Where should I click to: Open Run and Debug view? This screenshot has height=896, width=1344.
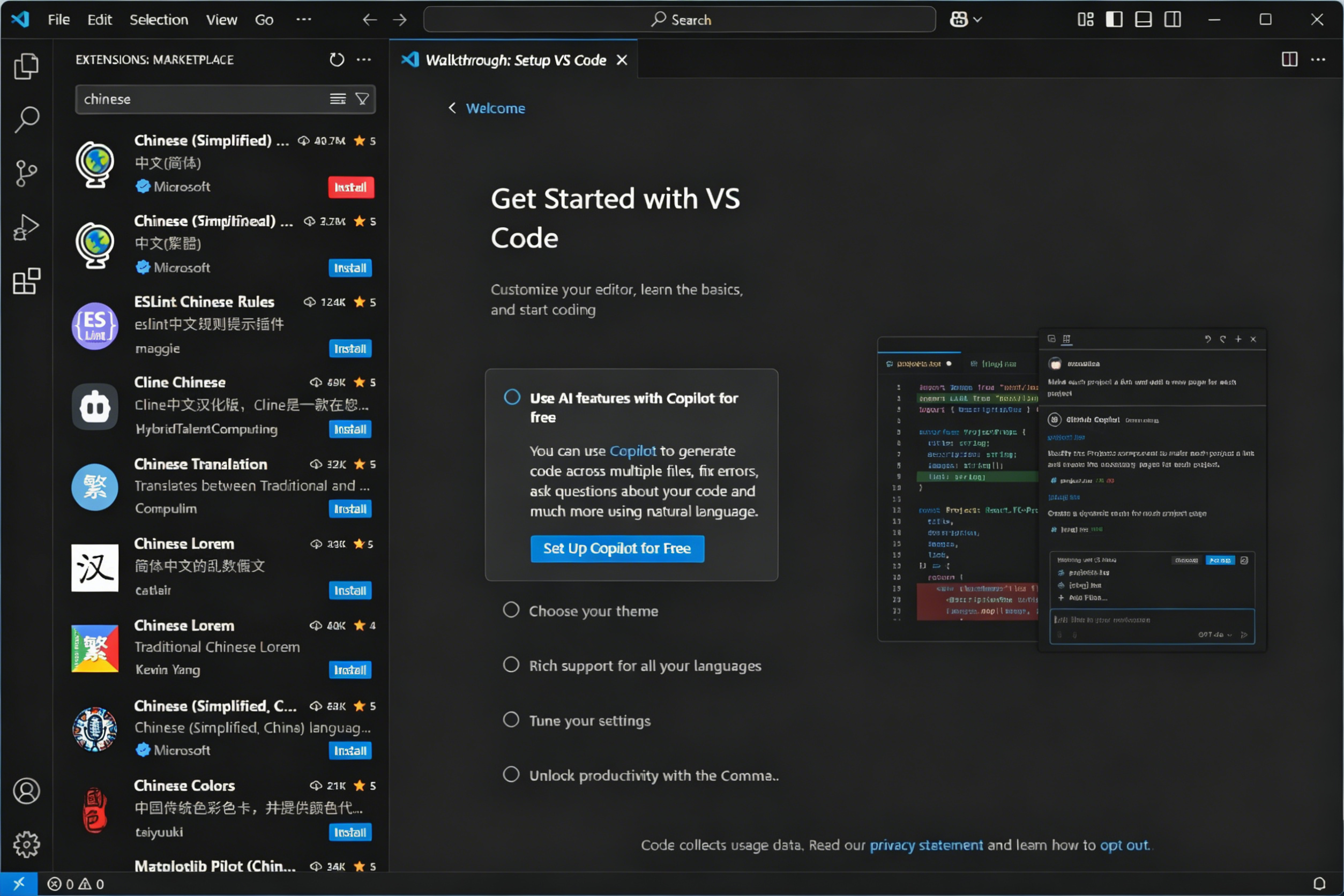click(26, 227)
